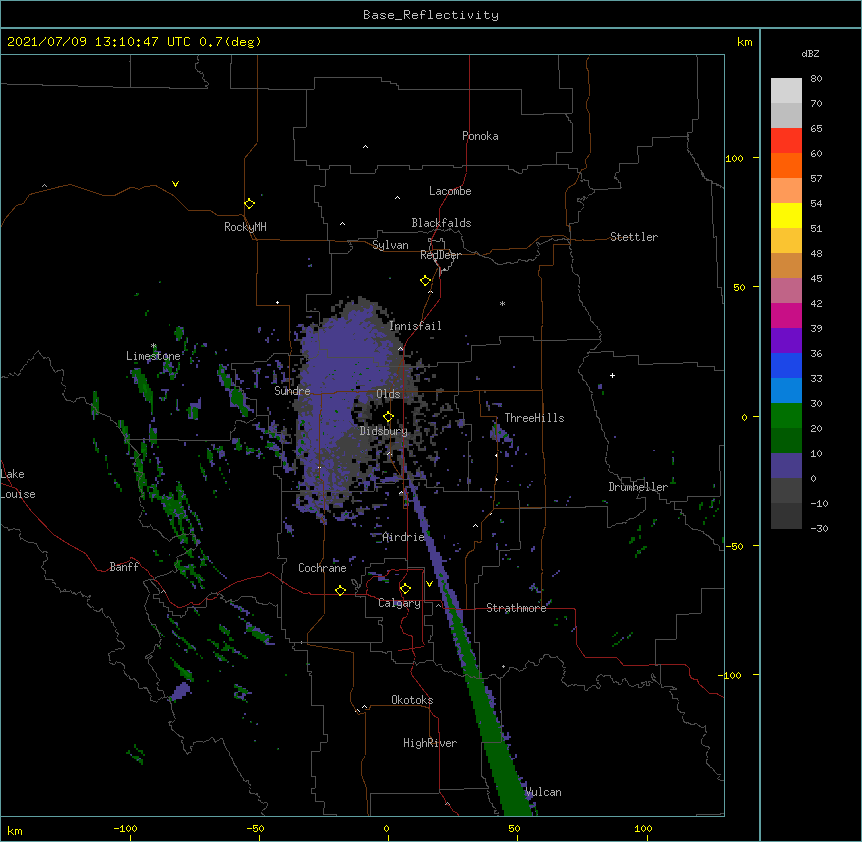
Task: Click the HighRiver label
Action: tap(430, 743)
